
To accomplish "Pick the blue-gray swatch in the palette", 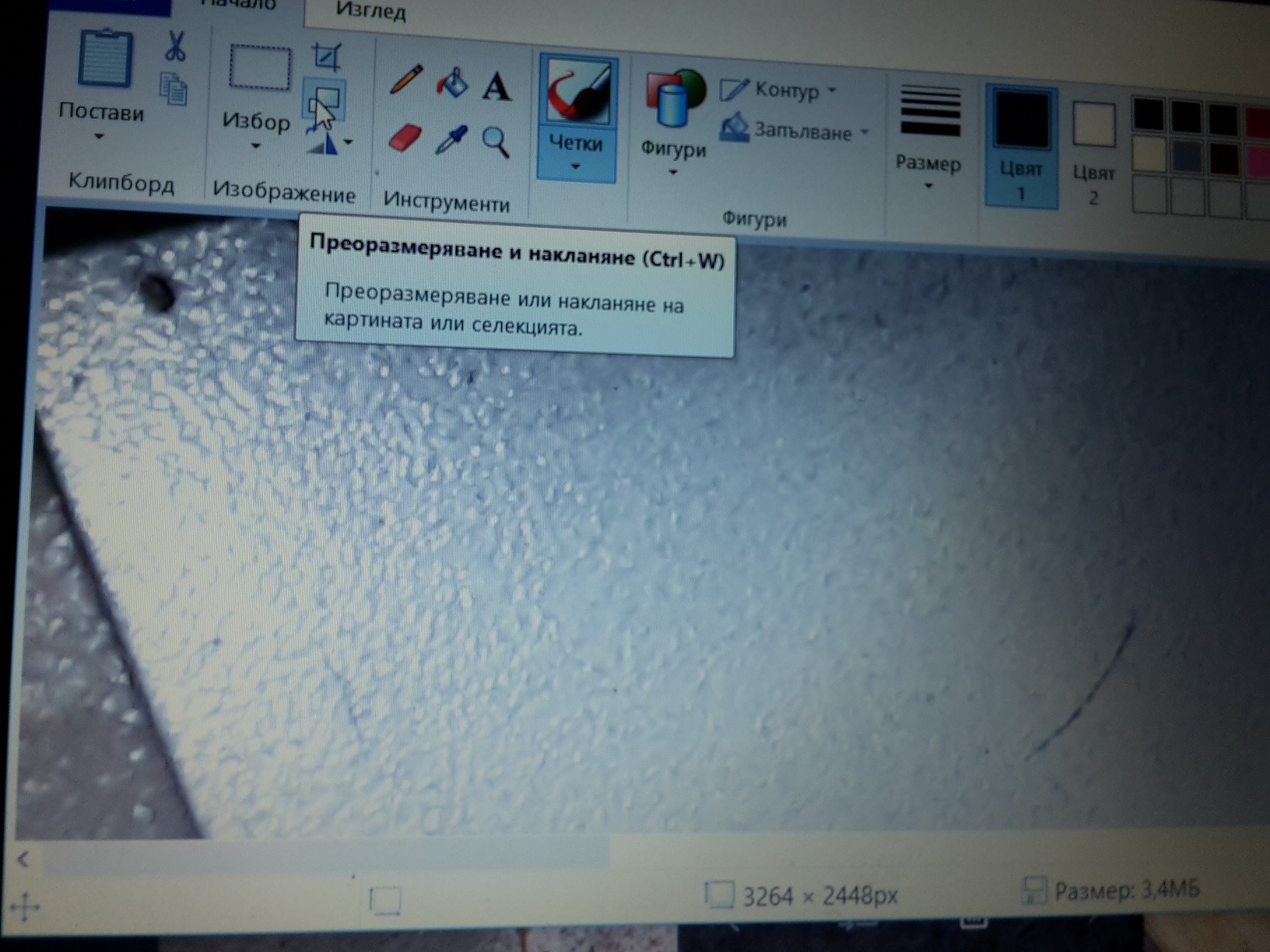I will pos(1187,156).
